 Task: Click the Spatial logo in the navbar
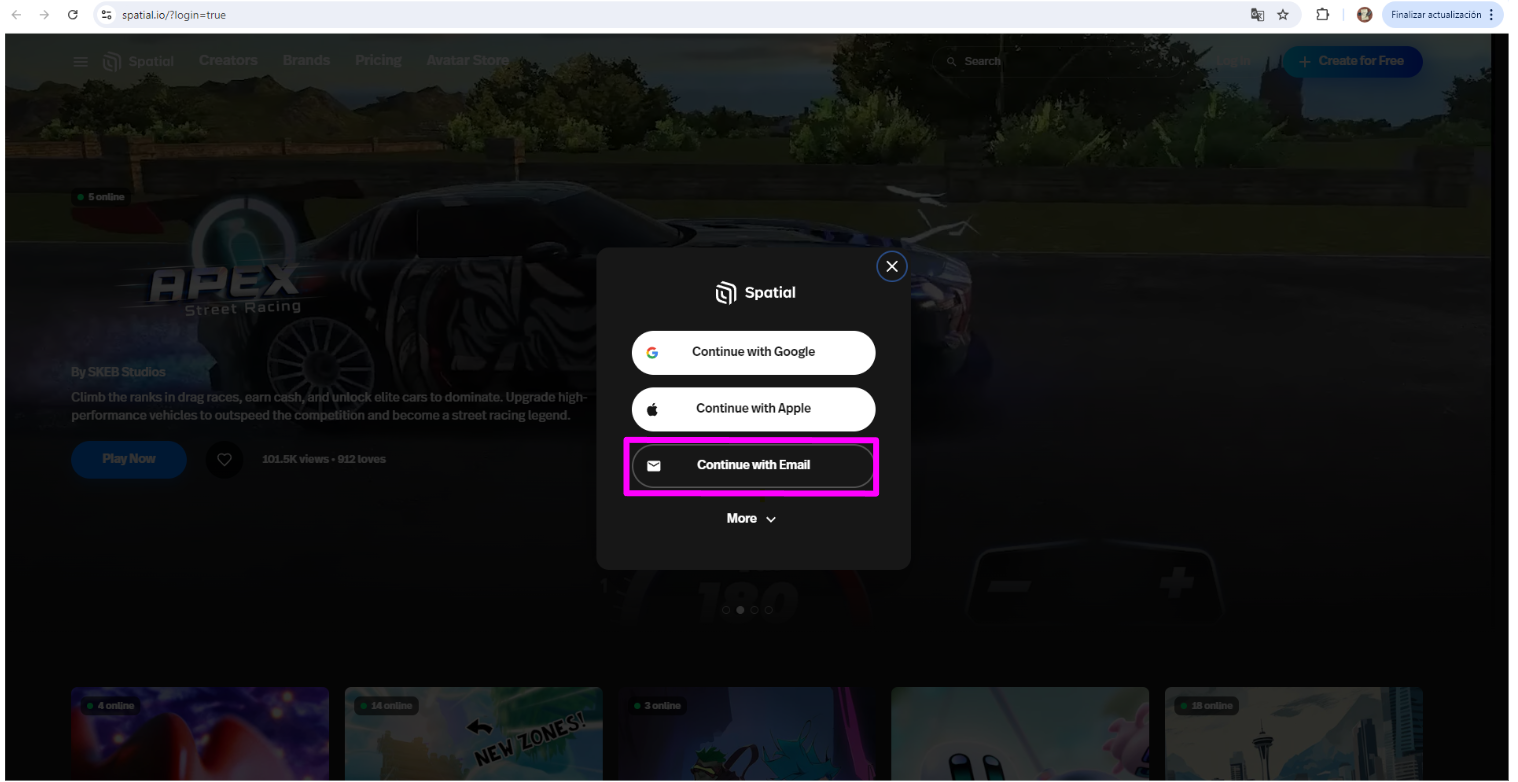coord(139,61)
